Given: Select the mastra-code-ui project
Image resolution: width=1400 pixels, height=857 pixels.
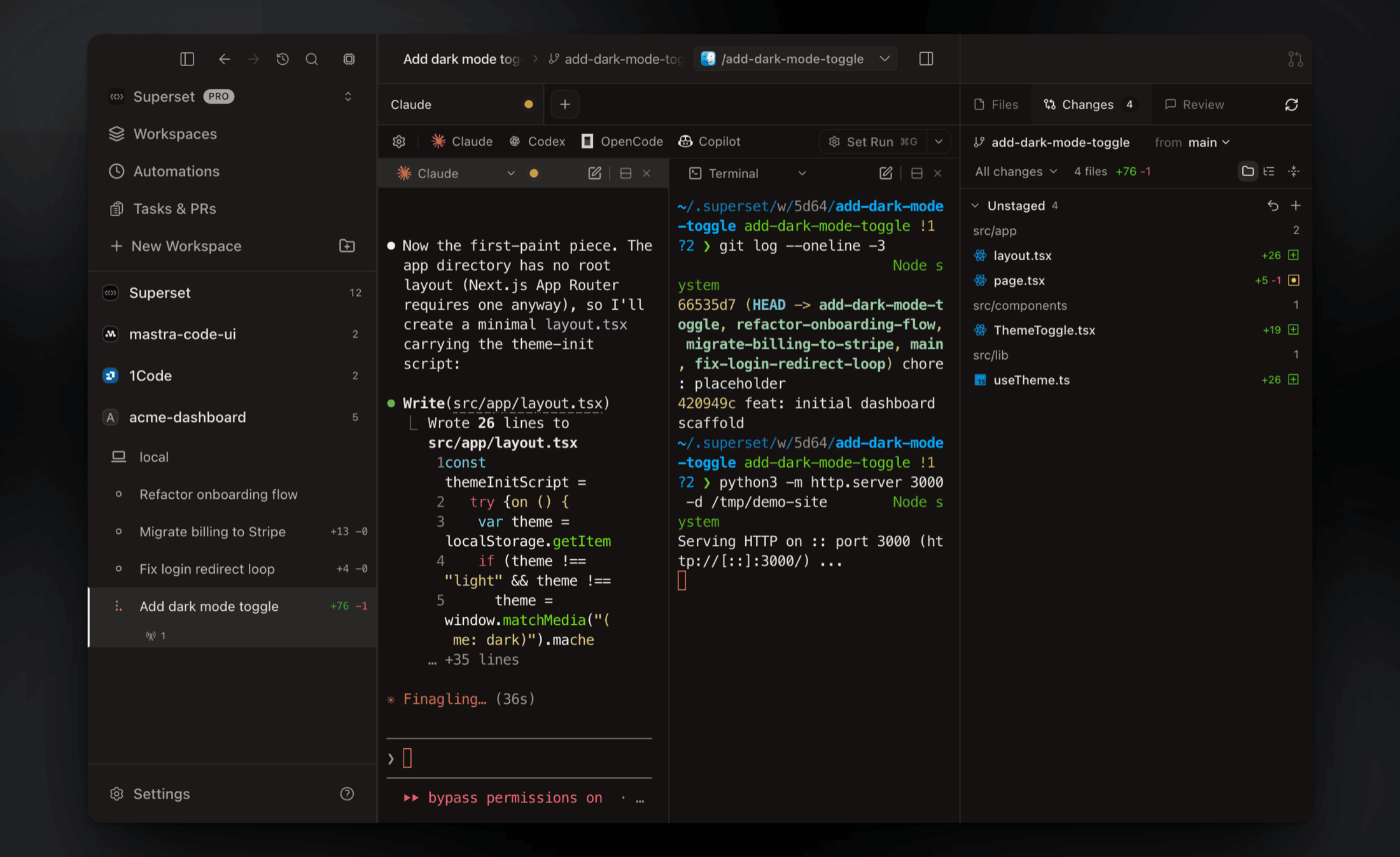Looking at the screenshot, I should pos(232,334).
